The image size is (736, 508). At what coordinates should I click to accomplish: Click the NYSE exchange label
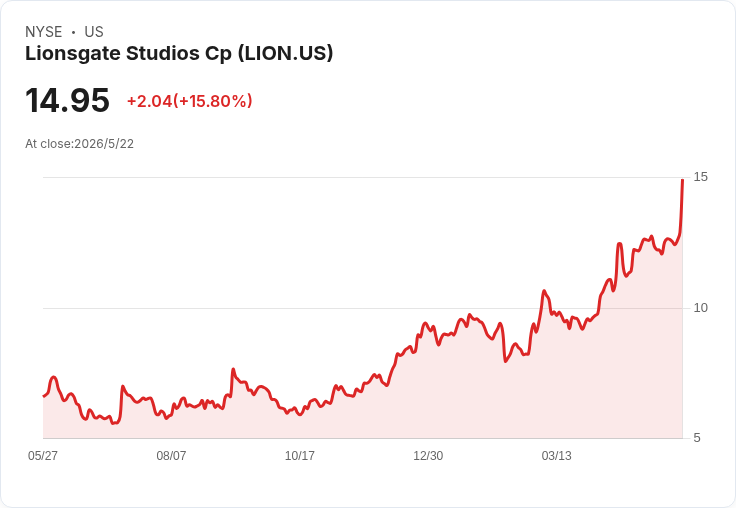(44, 32)
